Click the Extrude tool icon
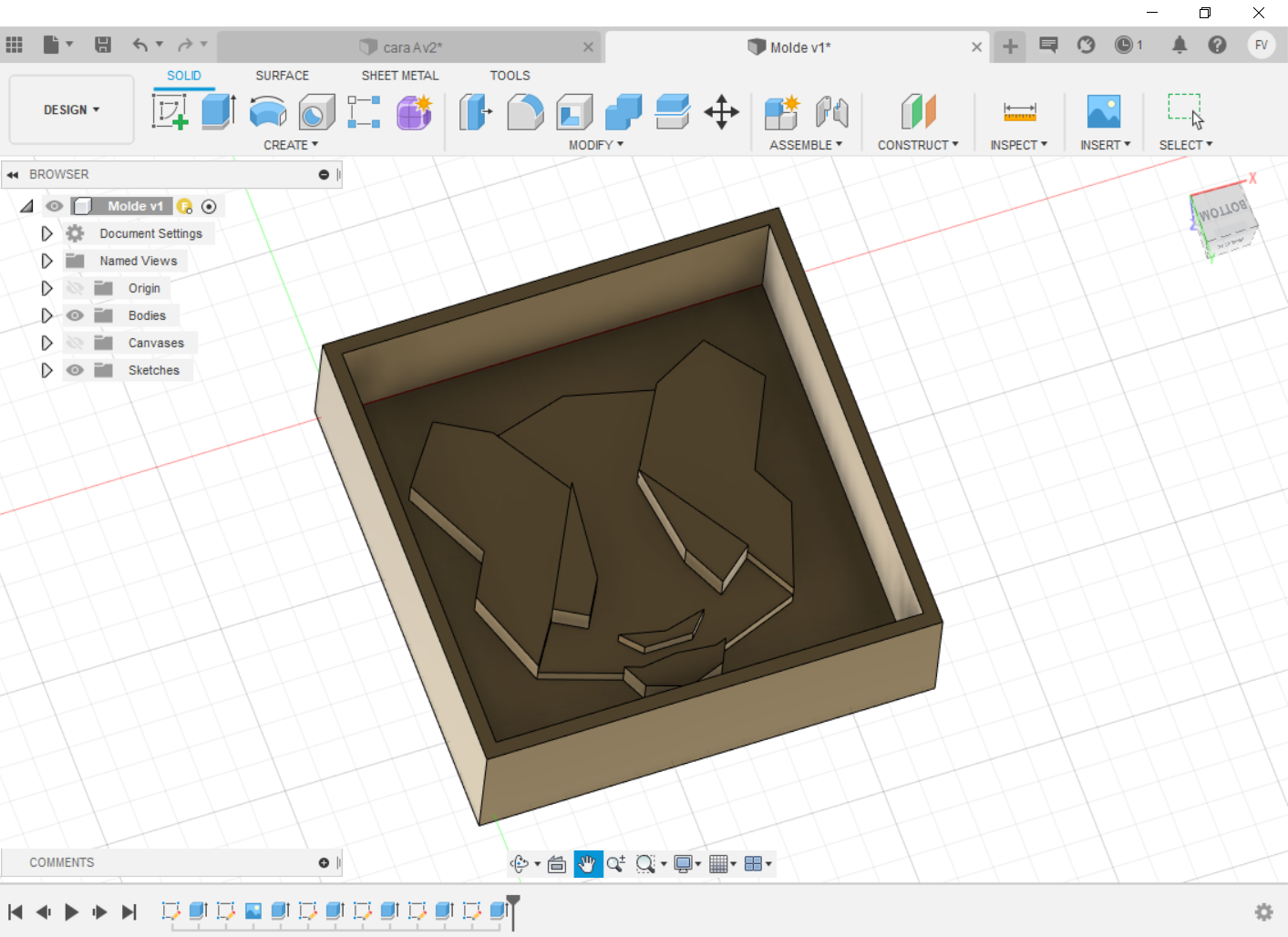This screenshot has width=1288, height=937. tap(219, 112)
